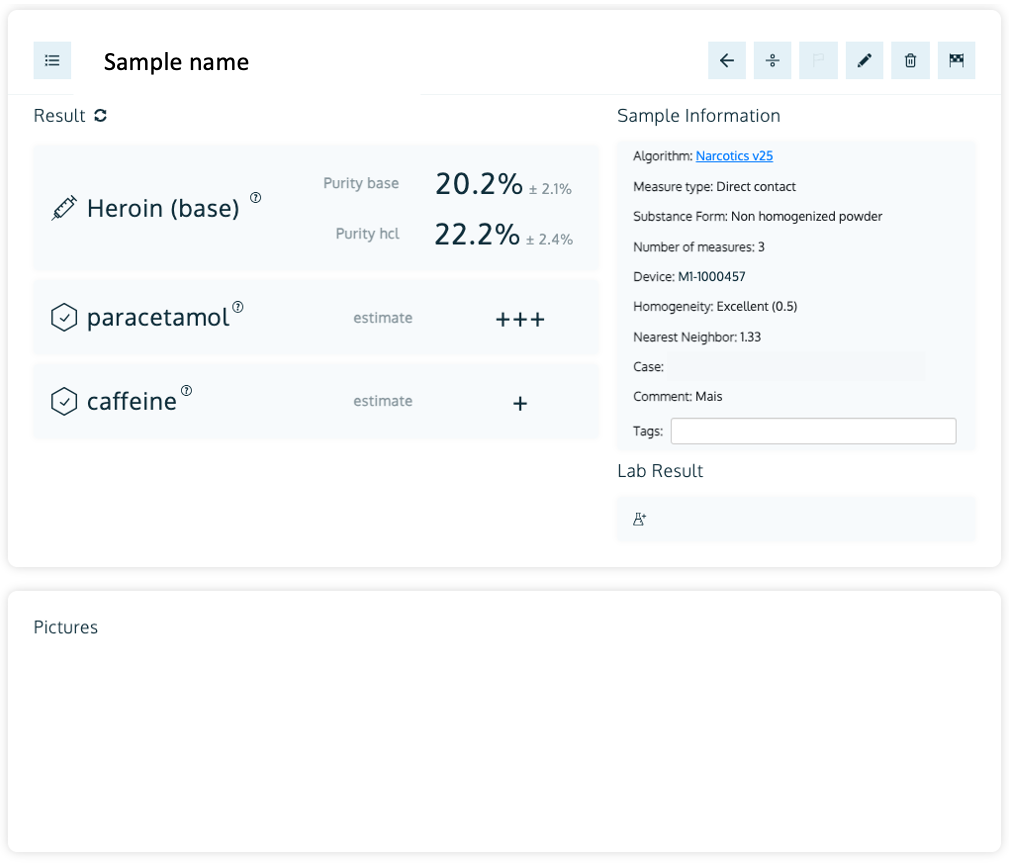Show help info for caffeine

pyautogui.click(x=186, y=391)
